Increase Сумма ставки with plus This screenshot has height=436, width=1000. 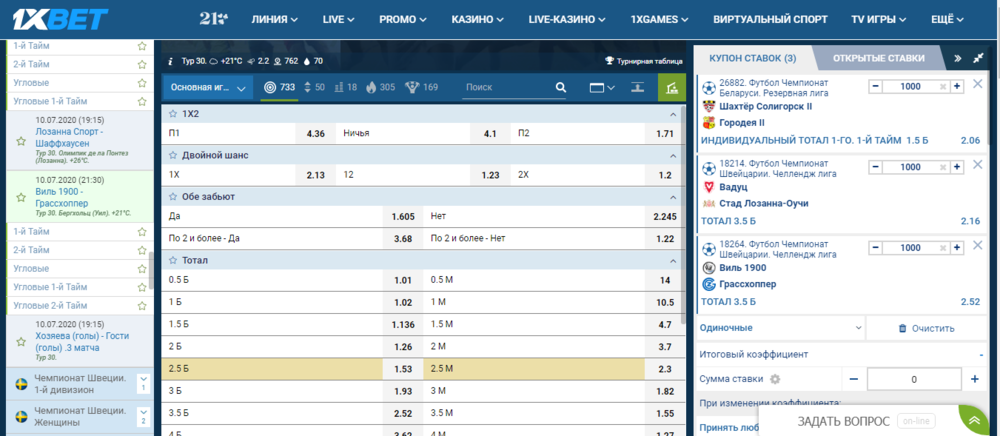tap(974, 379)
